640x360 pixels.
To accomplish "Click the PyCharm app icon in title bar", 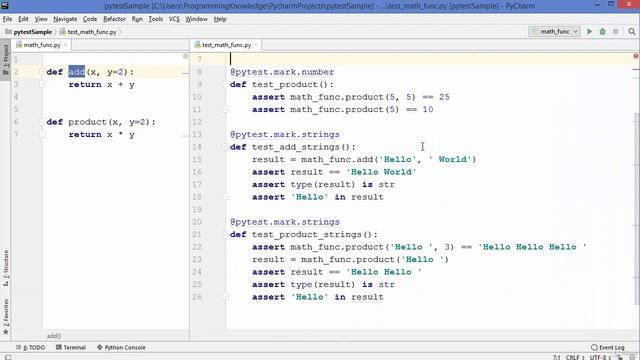I will (5, 5).
